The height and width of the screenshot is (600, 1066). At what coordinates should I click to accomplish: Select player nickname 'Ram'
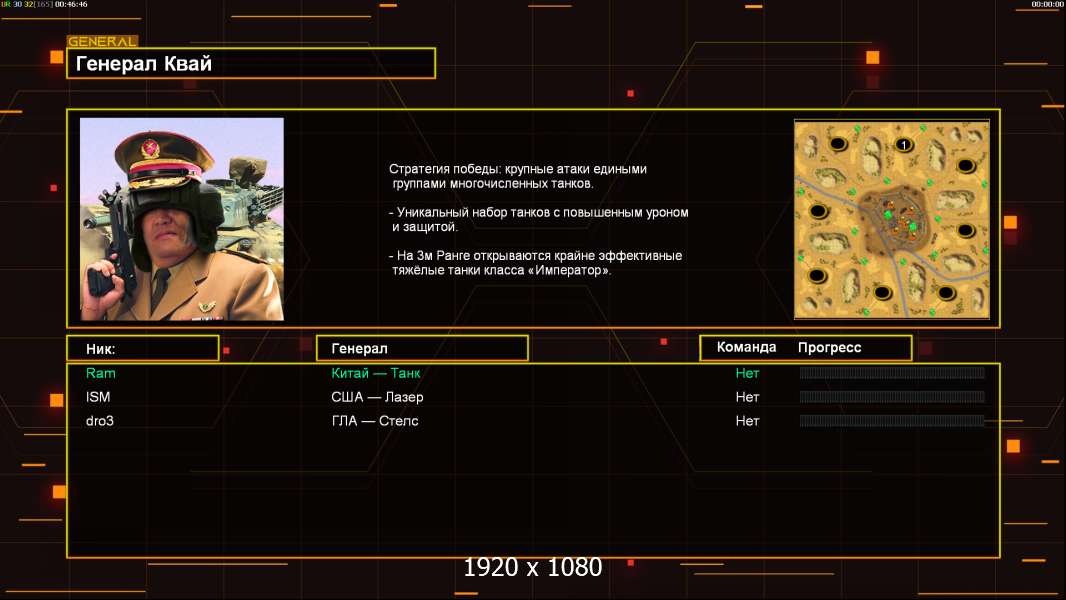pos(101,373)
